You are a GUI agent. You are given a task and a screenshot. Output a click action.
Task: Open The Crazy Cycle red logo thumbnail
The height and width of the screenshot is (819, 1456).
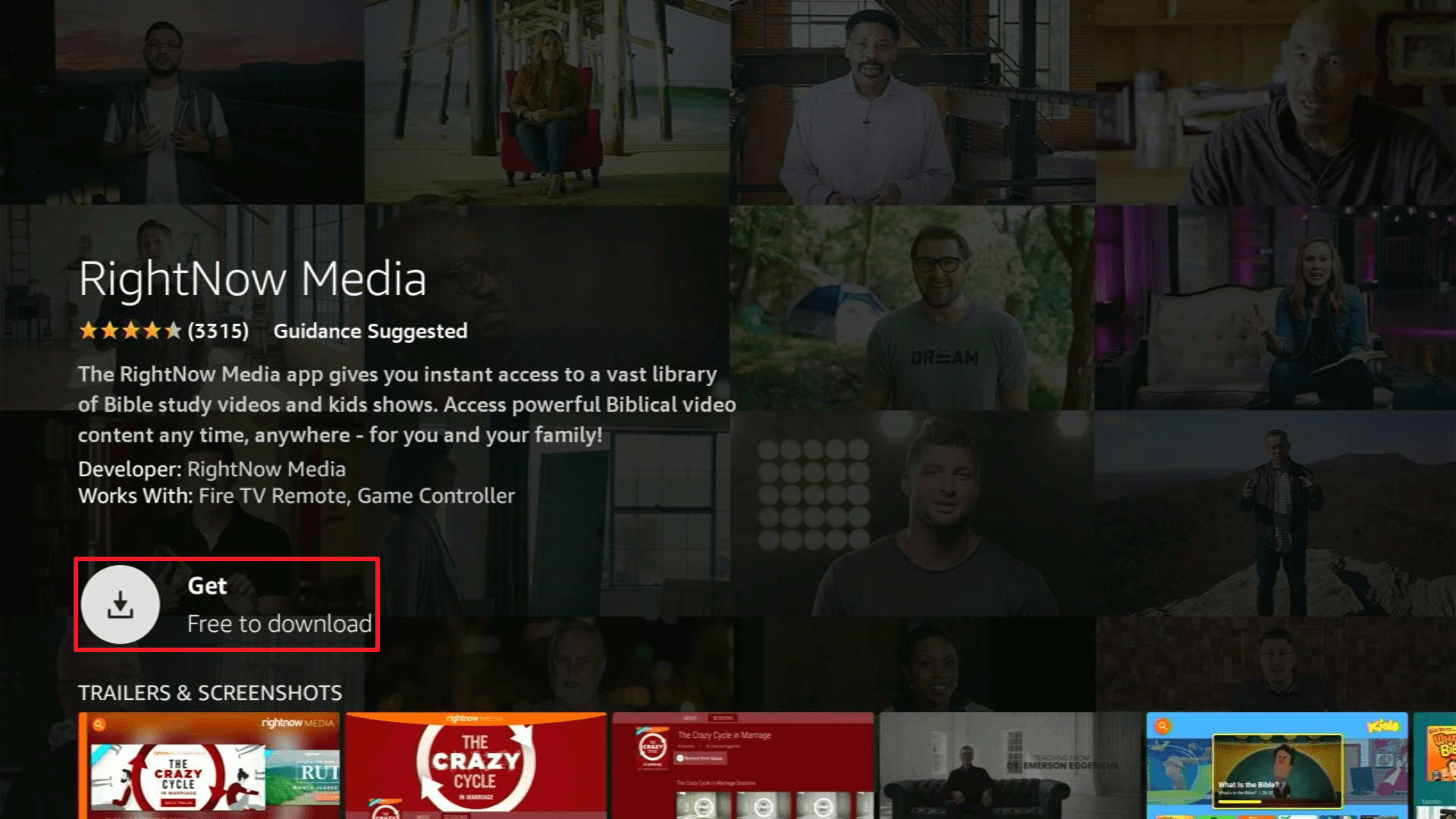(x=475, y=765)
